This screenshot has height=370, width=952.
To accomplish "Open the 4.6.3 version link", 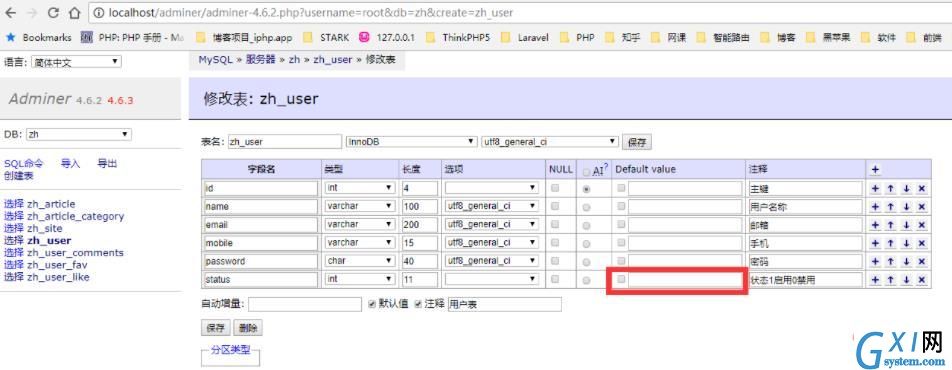I will click(x=120, y=100).
